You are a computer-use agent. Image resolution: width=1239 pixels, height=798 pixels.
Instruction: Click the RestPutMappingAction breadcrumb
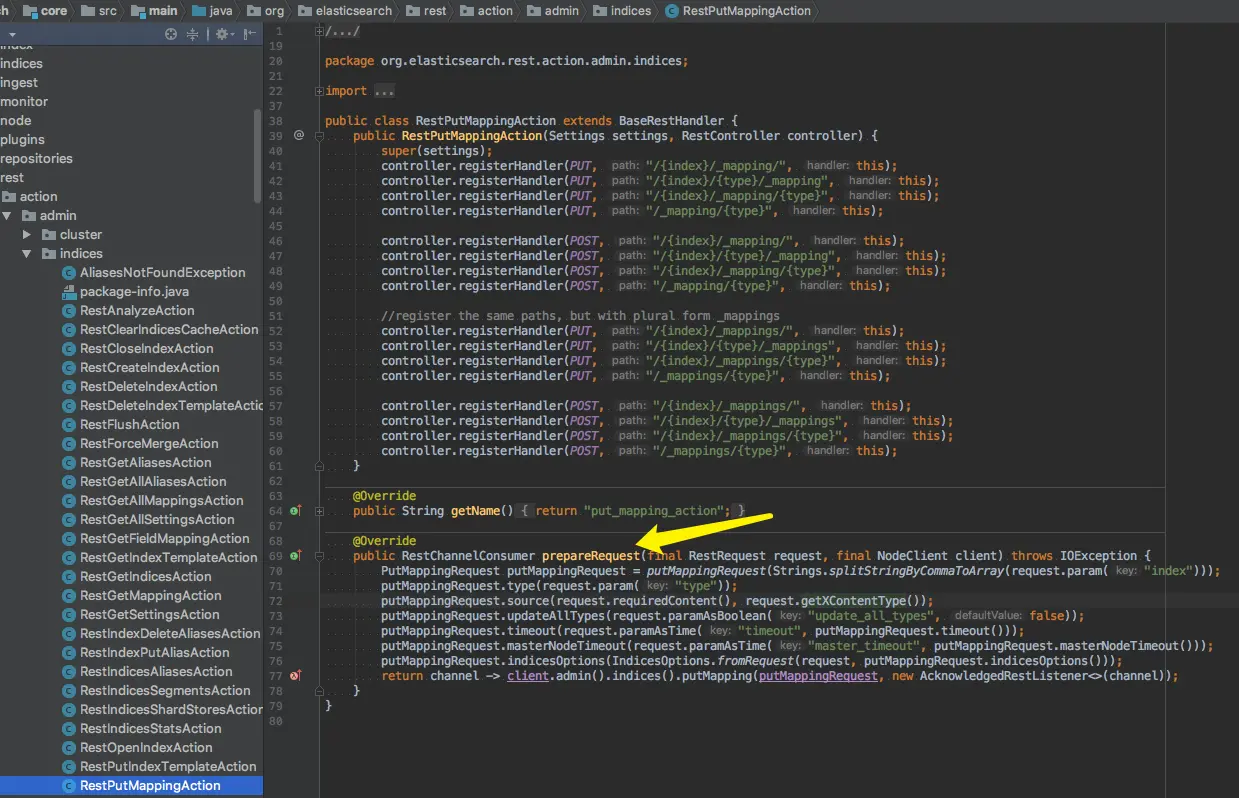pos(738,11)
